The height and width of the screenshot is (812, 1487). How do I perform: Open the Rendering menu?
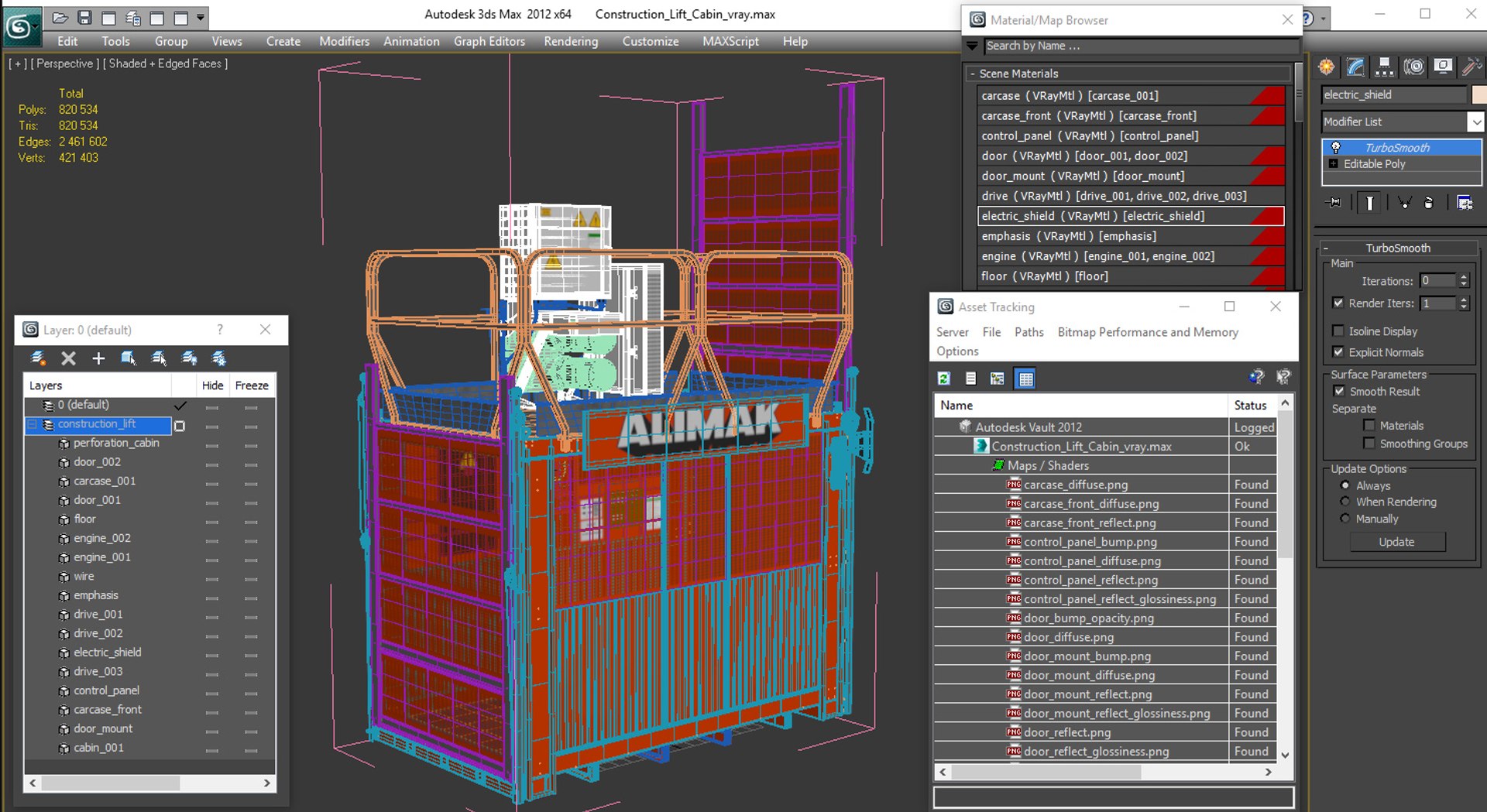[571, 41]
